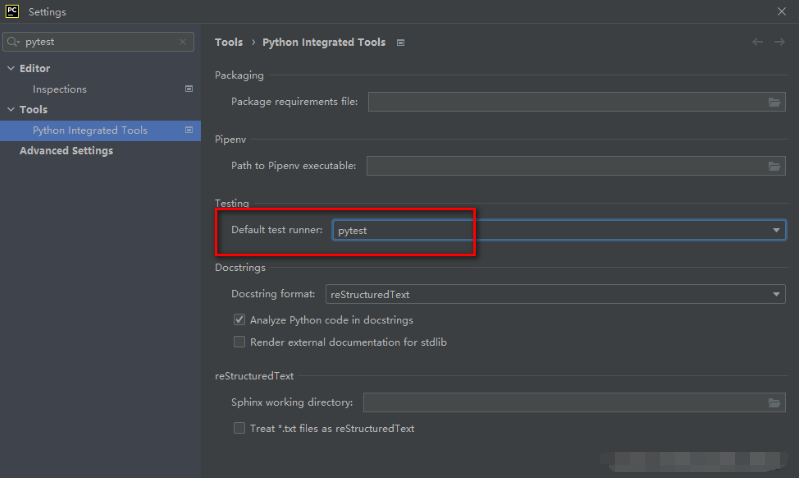Click the reStructuredText value in docstring combo
This screenshot has height=479, width=799.
pos(370,295)
